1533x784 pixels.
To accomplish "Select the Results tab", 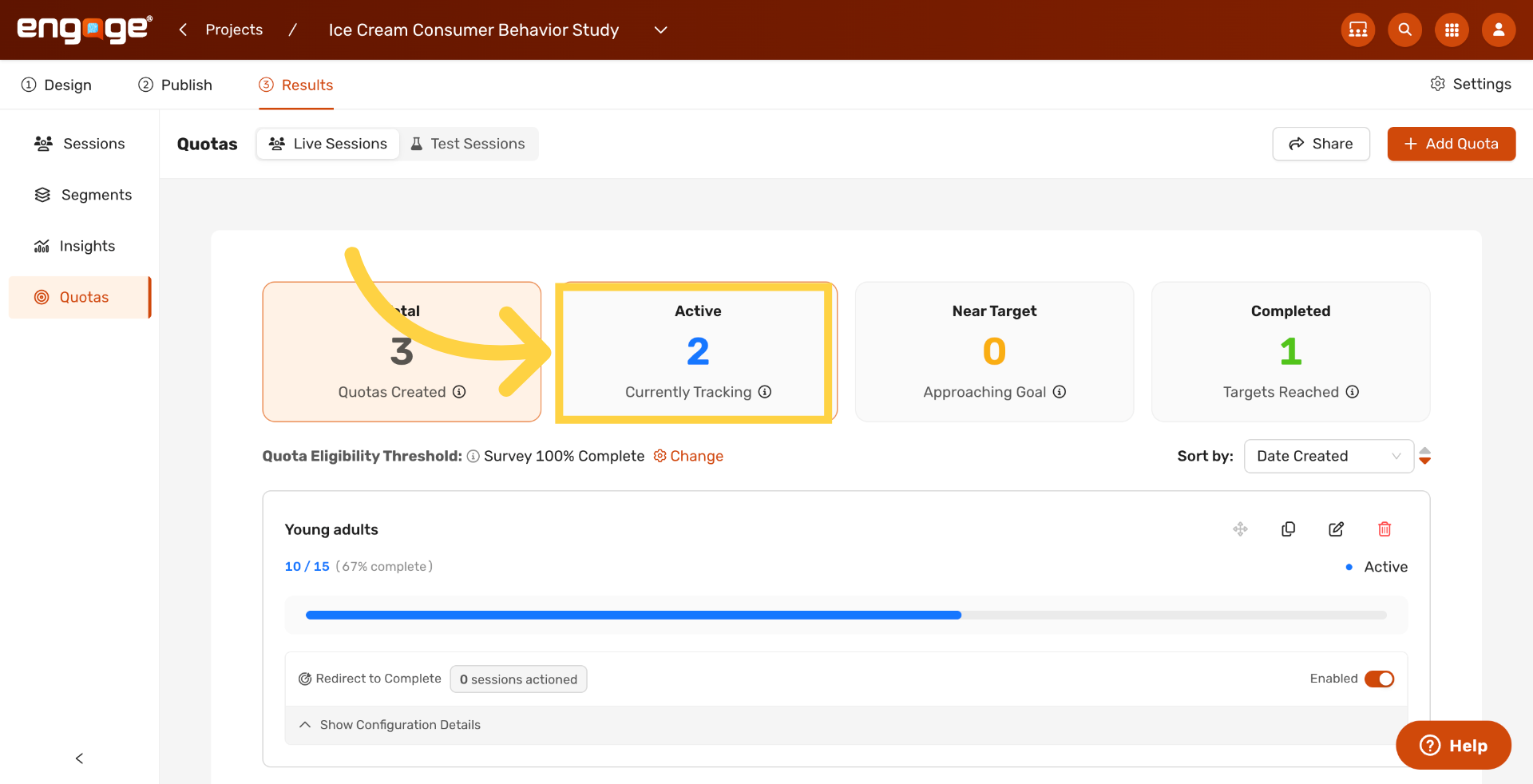I will coord(296,85).
